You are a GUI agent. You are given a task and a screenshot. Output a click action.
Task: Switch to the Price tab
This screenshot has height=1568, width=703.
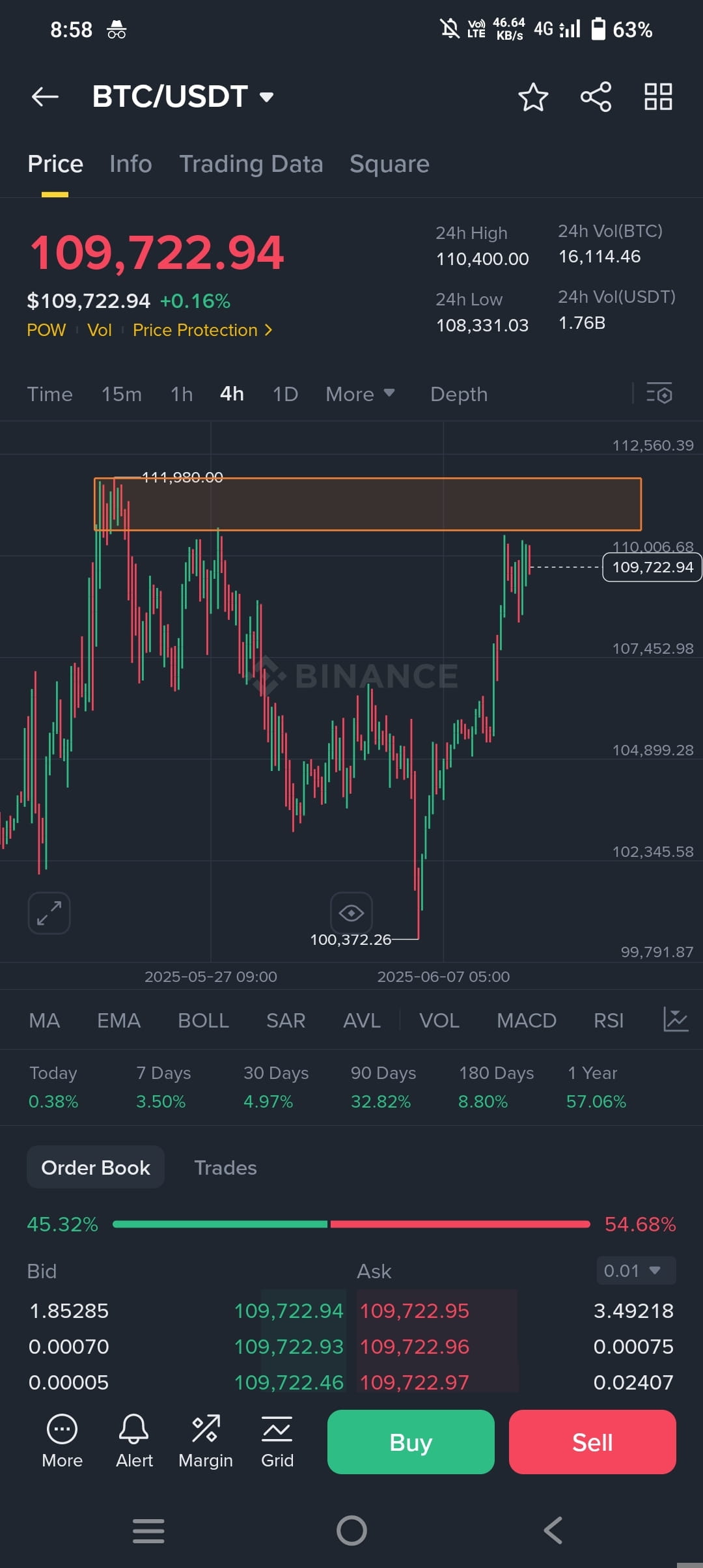[55, 164]
